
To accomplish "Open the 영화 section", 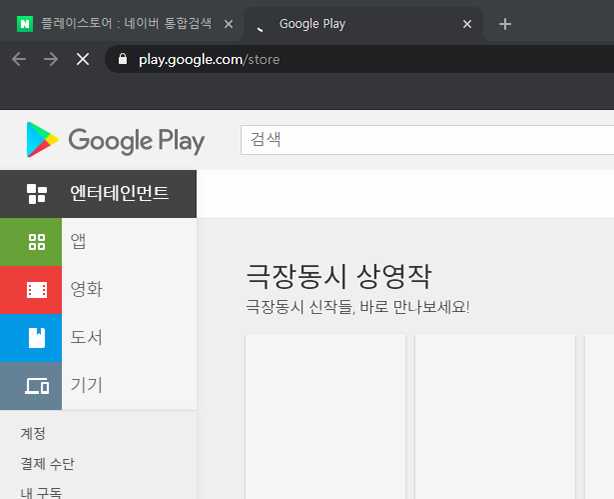I will [x=87, y=289].
